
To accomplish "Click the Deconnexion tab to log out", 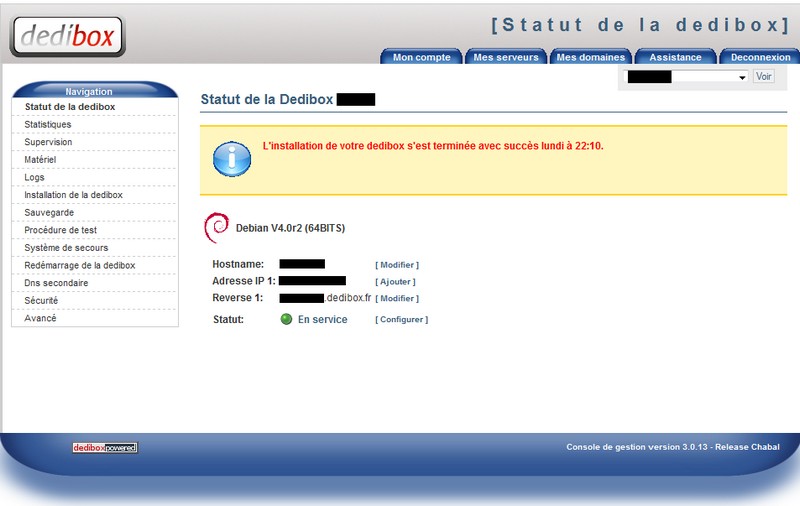I will [760, 57].
